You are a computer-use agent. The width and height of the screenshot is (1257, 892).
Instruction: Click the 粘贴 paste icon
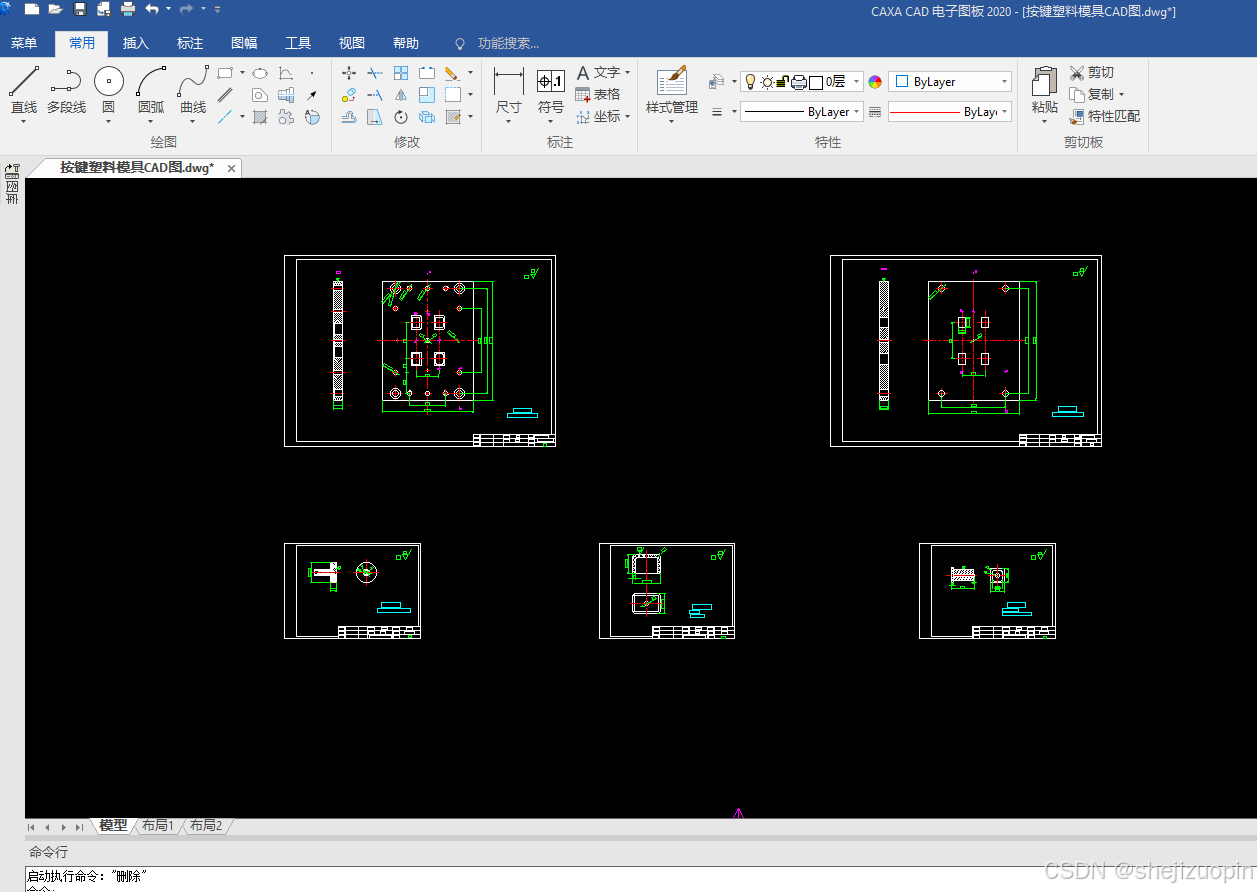tap(1044, 88)
